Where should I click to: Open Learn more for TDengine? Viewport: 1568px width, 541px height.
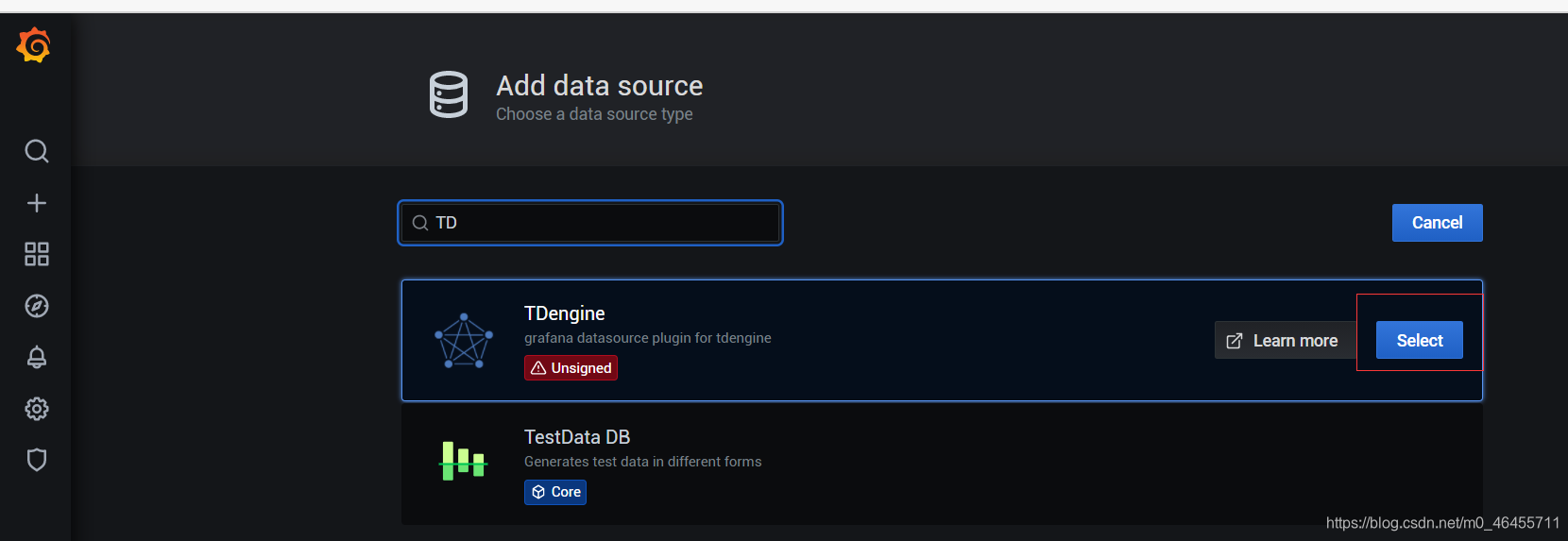1286,341
